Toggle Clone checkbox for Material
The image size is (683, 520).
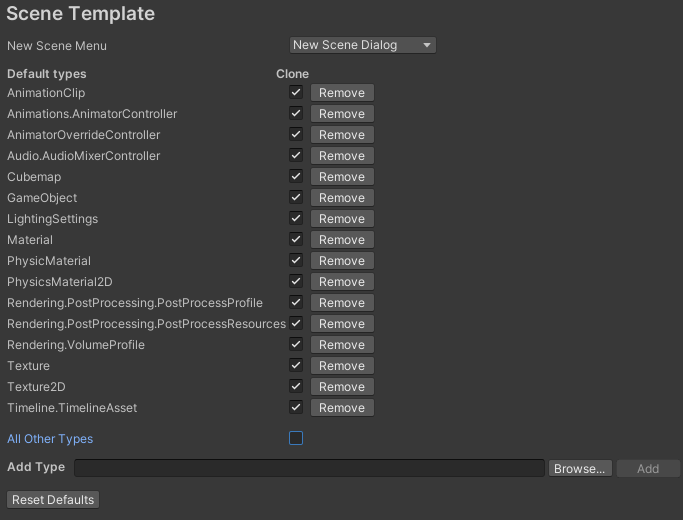click(296, 239)
